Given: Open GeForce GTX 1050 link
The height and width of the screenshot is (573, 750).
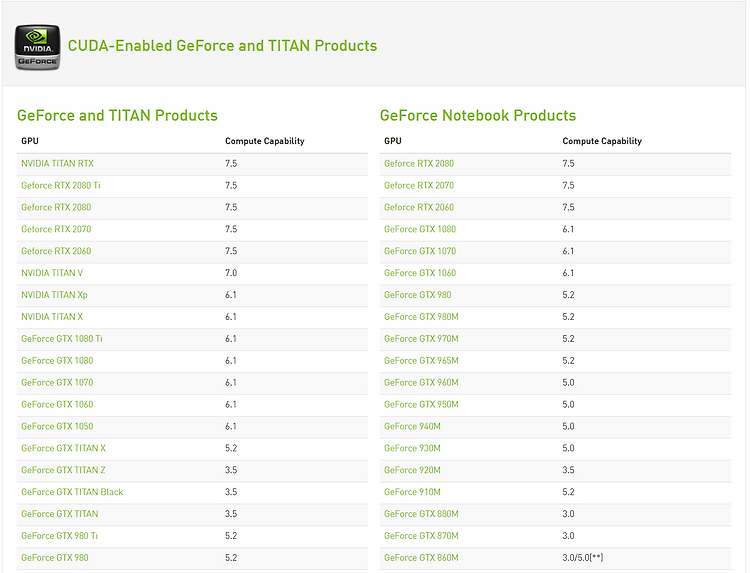Looking at the screenshot, I should (57, 426).
